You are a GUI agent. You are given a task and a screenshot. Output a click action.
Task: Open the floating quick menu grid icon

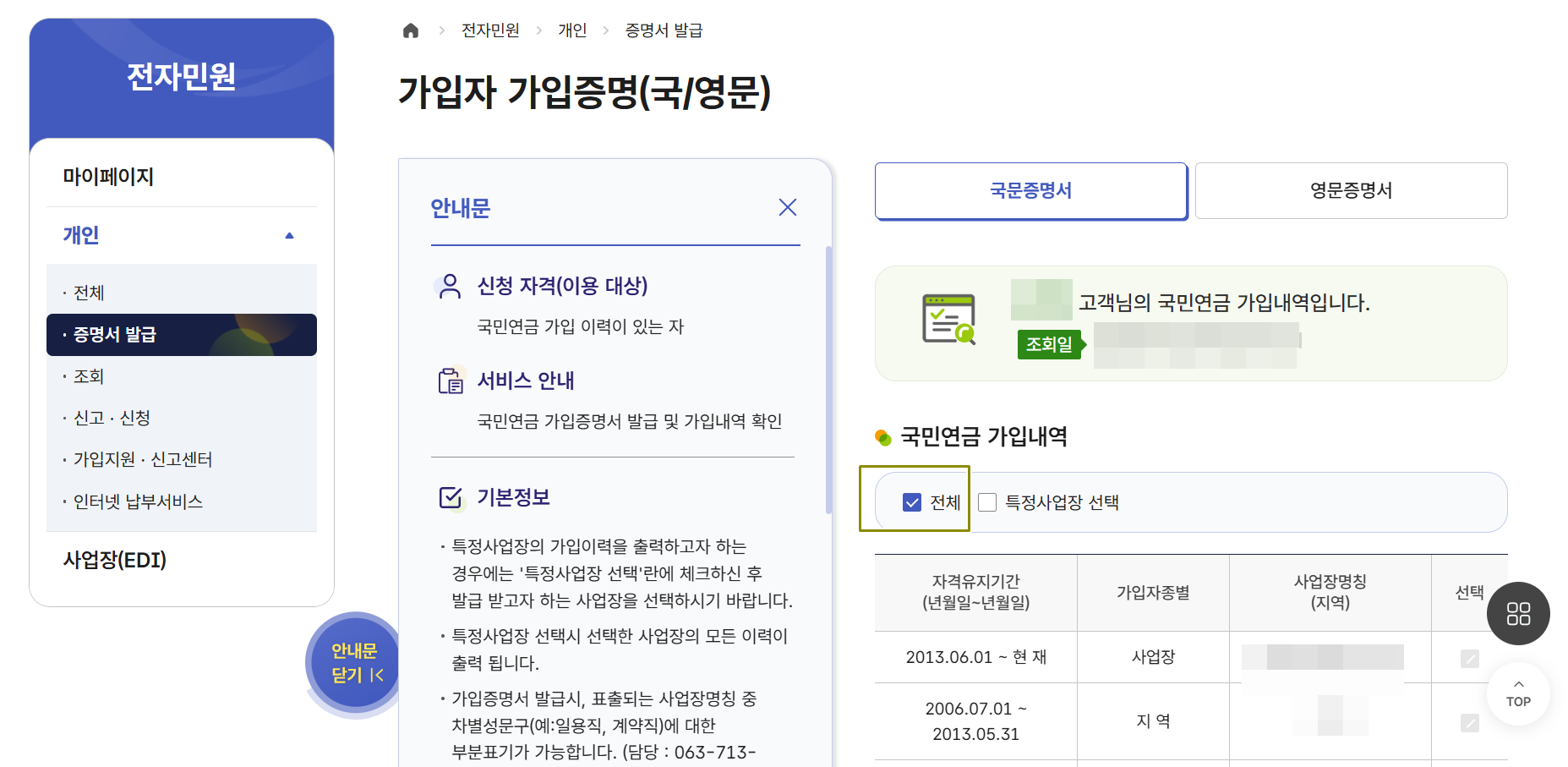coord(1518,614)
